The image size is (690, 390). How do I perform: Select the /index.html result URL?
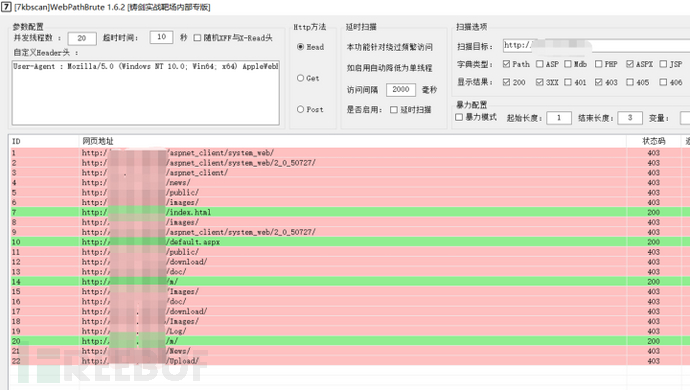[147, 212]
